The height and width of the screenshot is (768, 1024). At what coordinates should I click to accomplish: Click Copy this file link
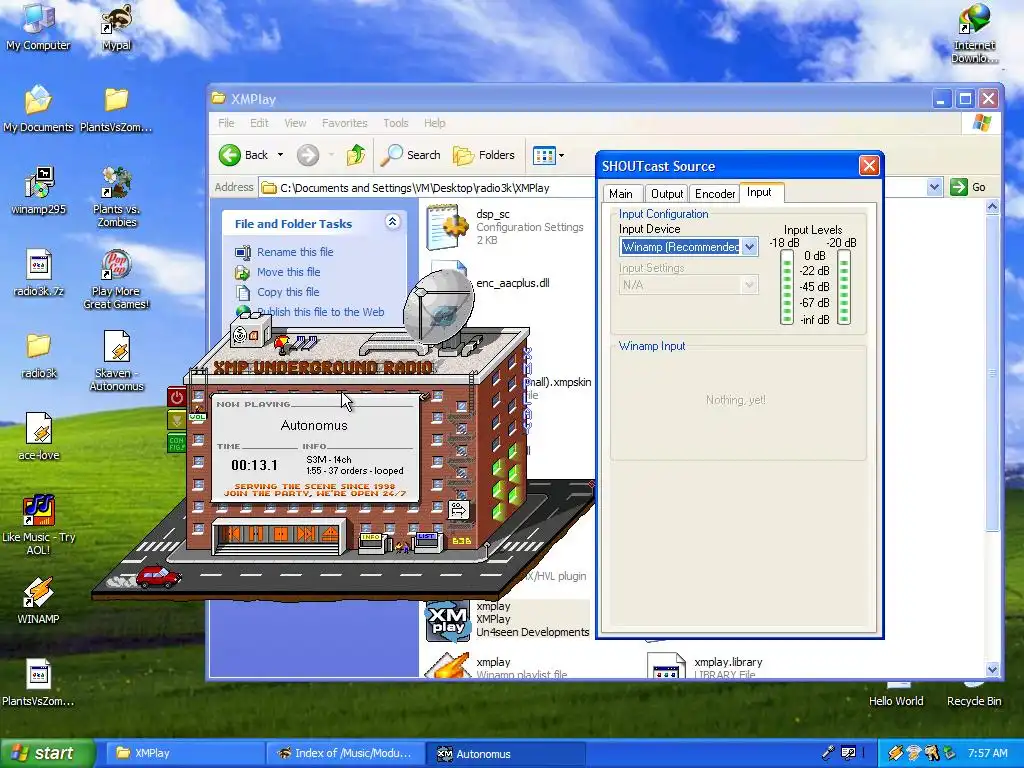(x=288, y=292)
